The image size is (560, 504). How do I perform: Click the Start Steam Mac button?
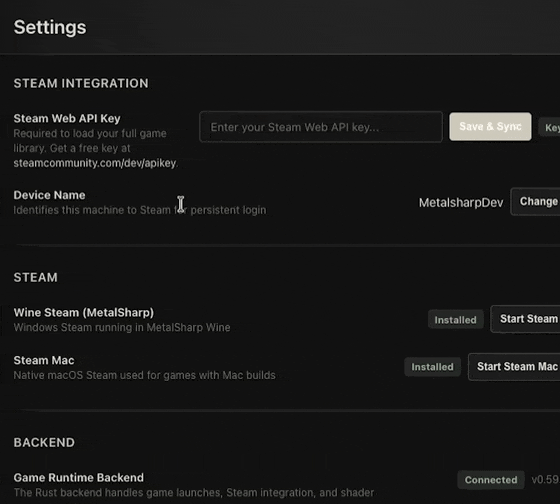[x=514, y=366]
